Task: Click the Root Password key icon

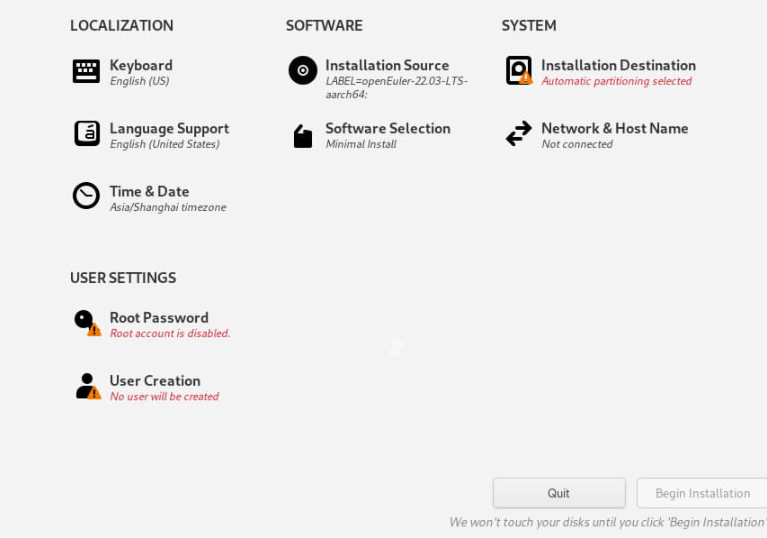Action: (x=87, y=323)
